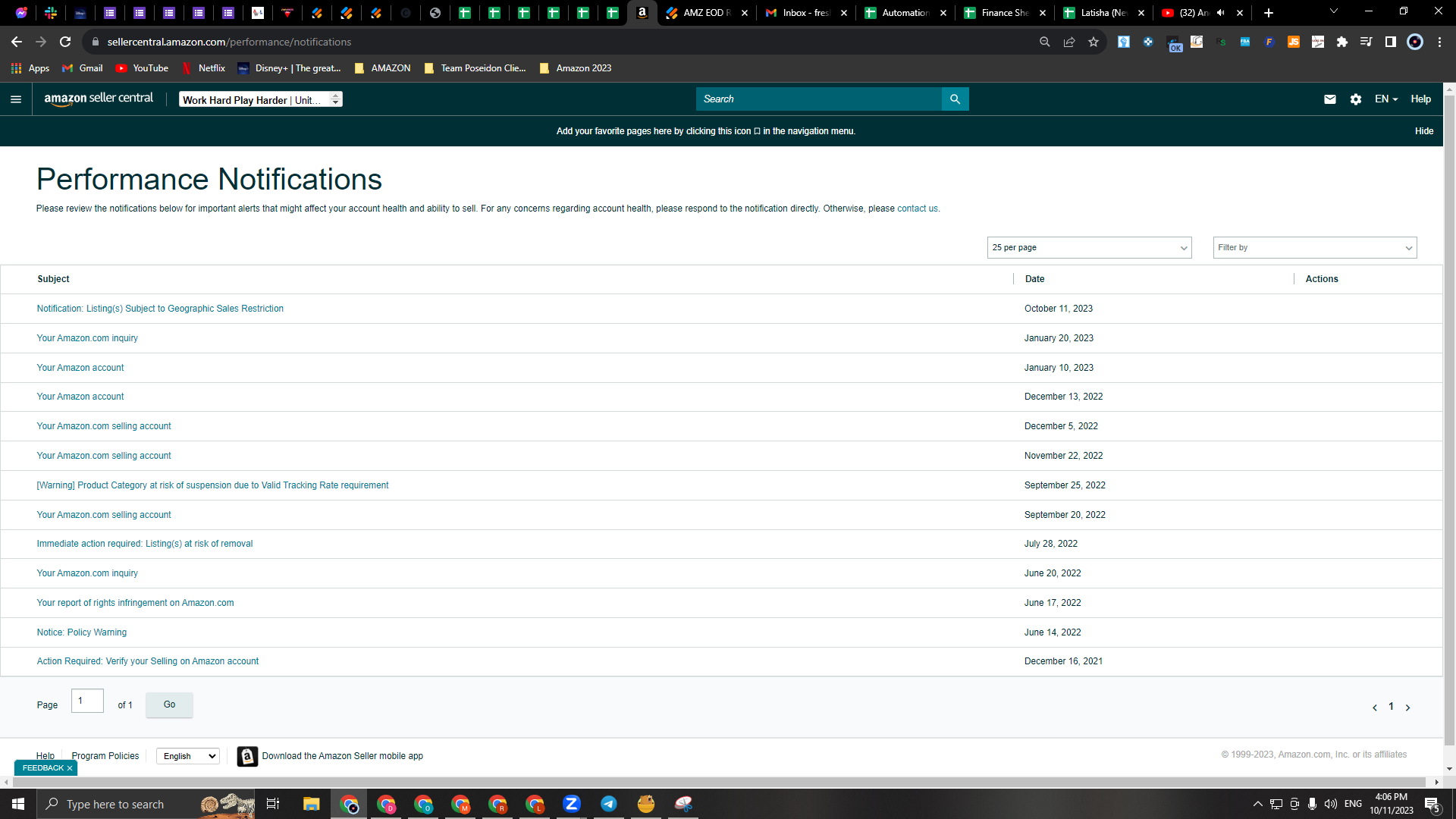Open the Team Poseidon bookmarks folder
The width and height of the screenshot is (1456, 819).
pos(475,68)
